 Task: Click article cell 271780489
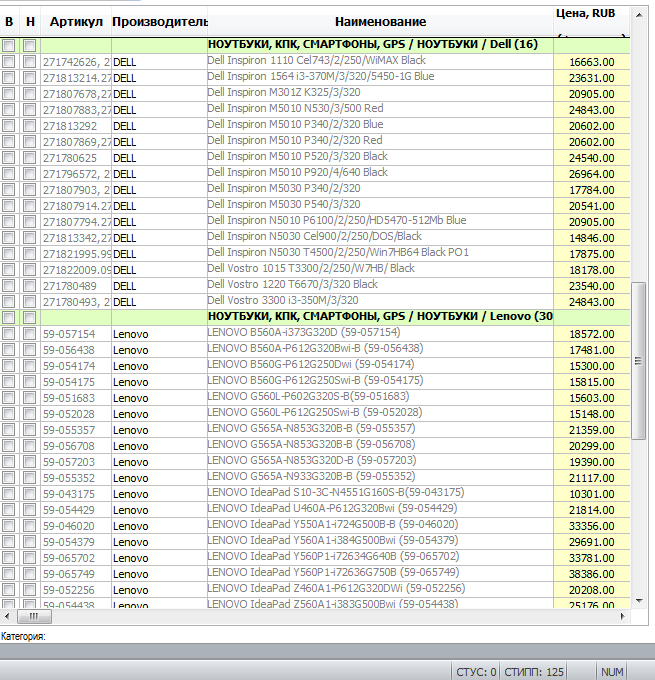(76, 286)
